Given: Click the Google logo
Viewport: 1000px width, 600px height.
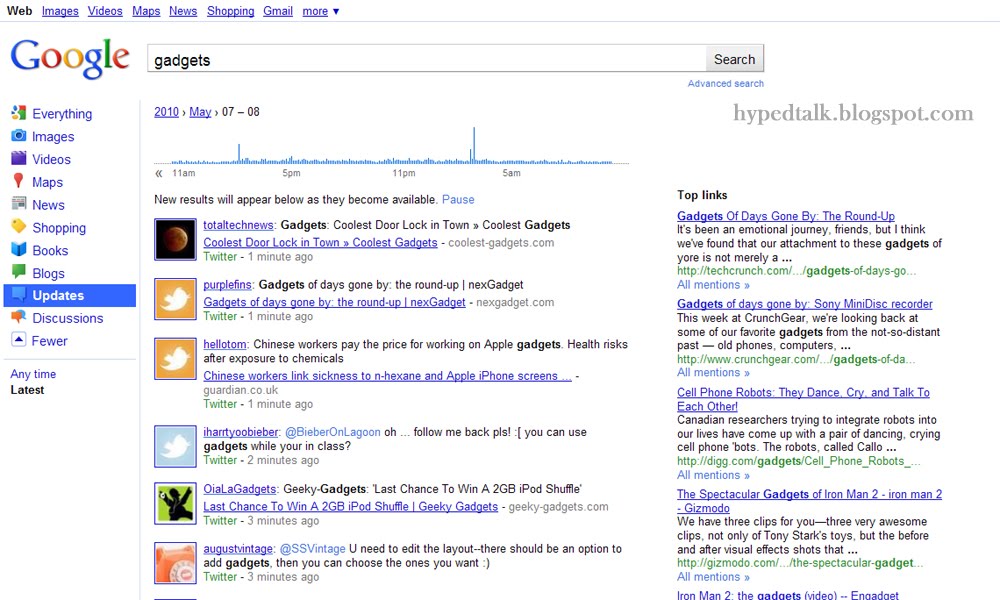Looking at the screenshot, I should click(70, 59).
